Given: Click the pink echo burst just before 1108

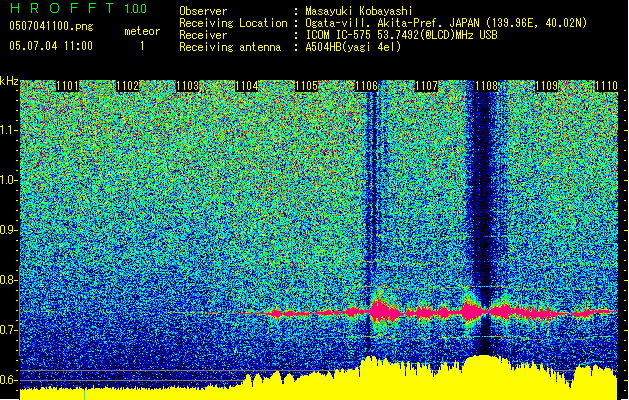Looking at the screenshot, I should [x=472, y=311].
